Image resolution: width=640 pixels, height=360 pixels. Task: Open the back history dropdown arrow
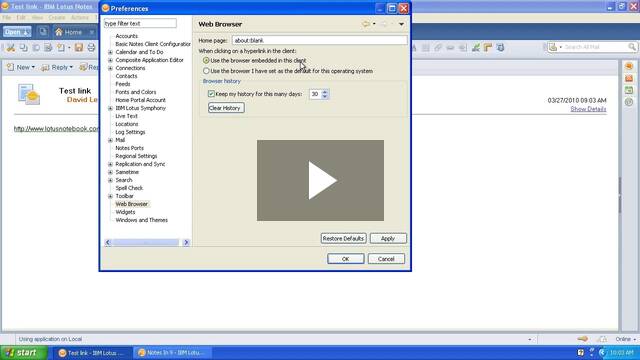click(x=374, y=24)
